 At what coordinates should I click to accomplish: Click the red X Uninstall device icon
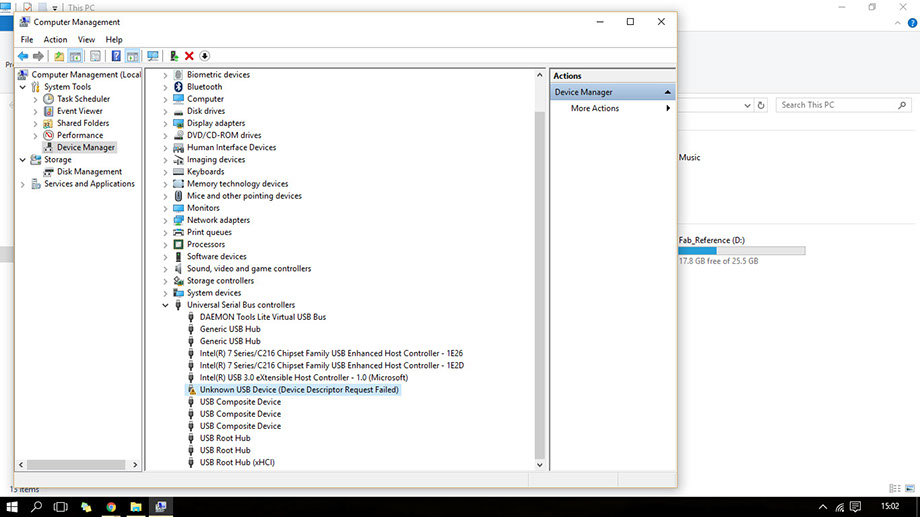(189, 56)
